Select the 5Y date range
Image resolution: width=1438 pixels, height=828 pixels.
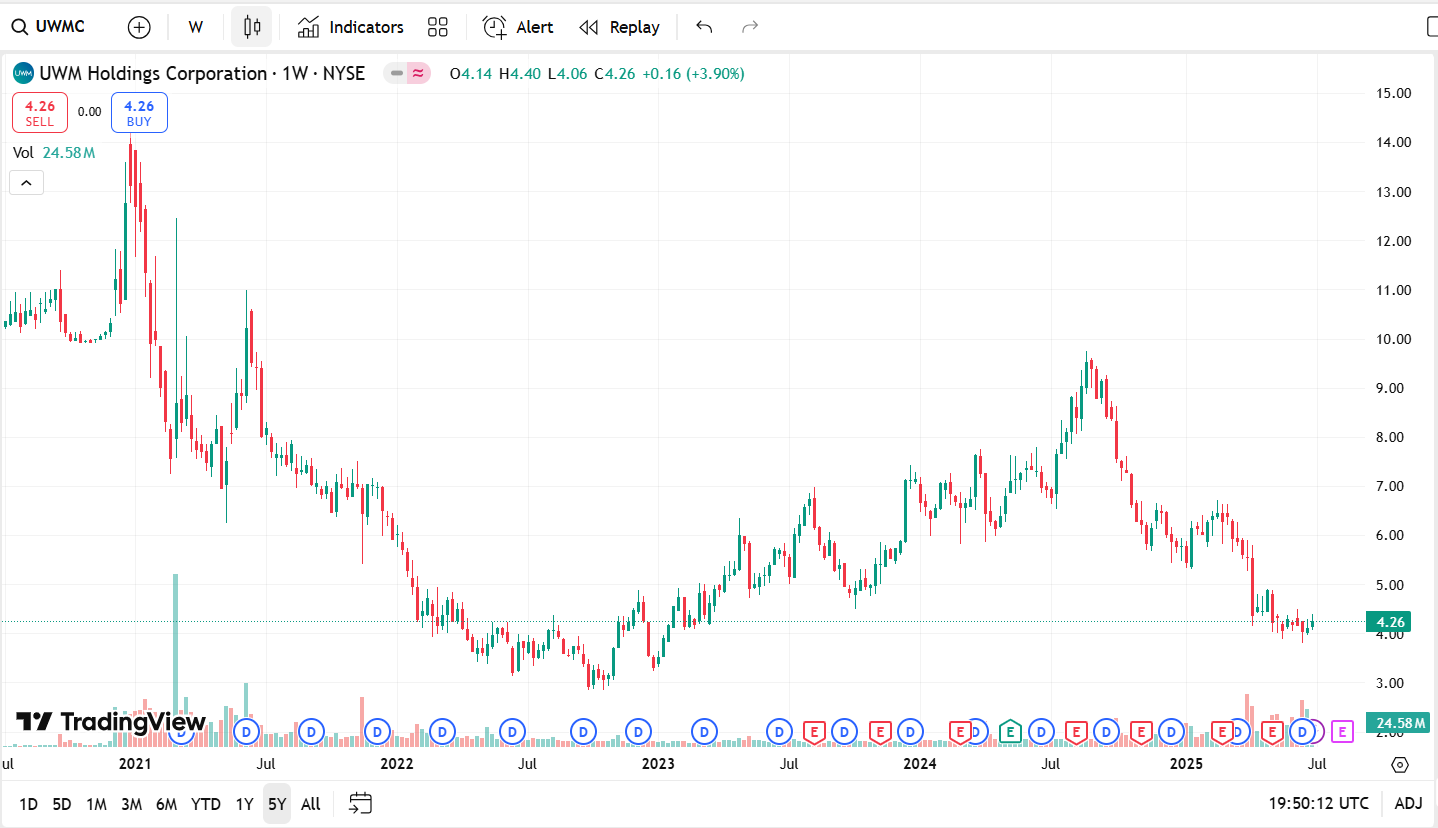coord(277,804)
